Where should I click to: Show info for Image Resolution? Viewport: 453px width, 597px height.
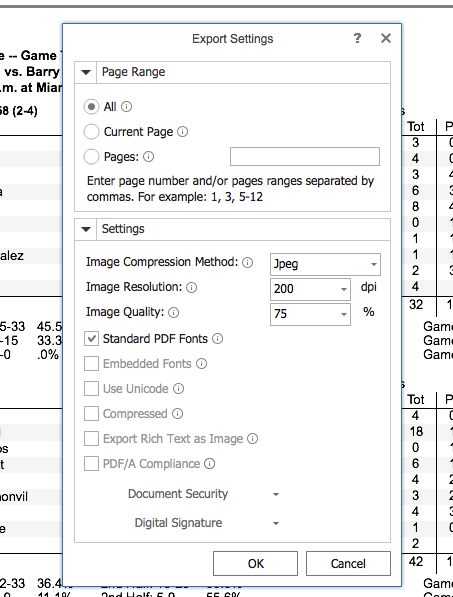tap(191, 287)
